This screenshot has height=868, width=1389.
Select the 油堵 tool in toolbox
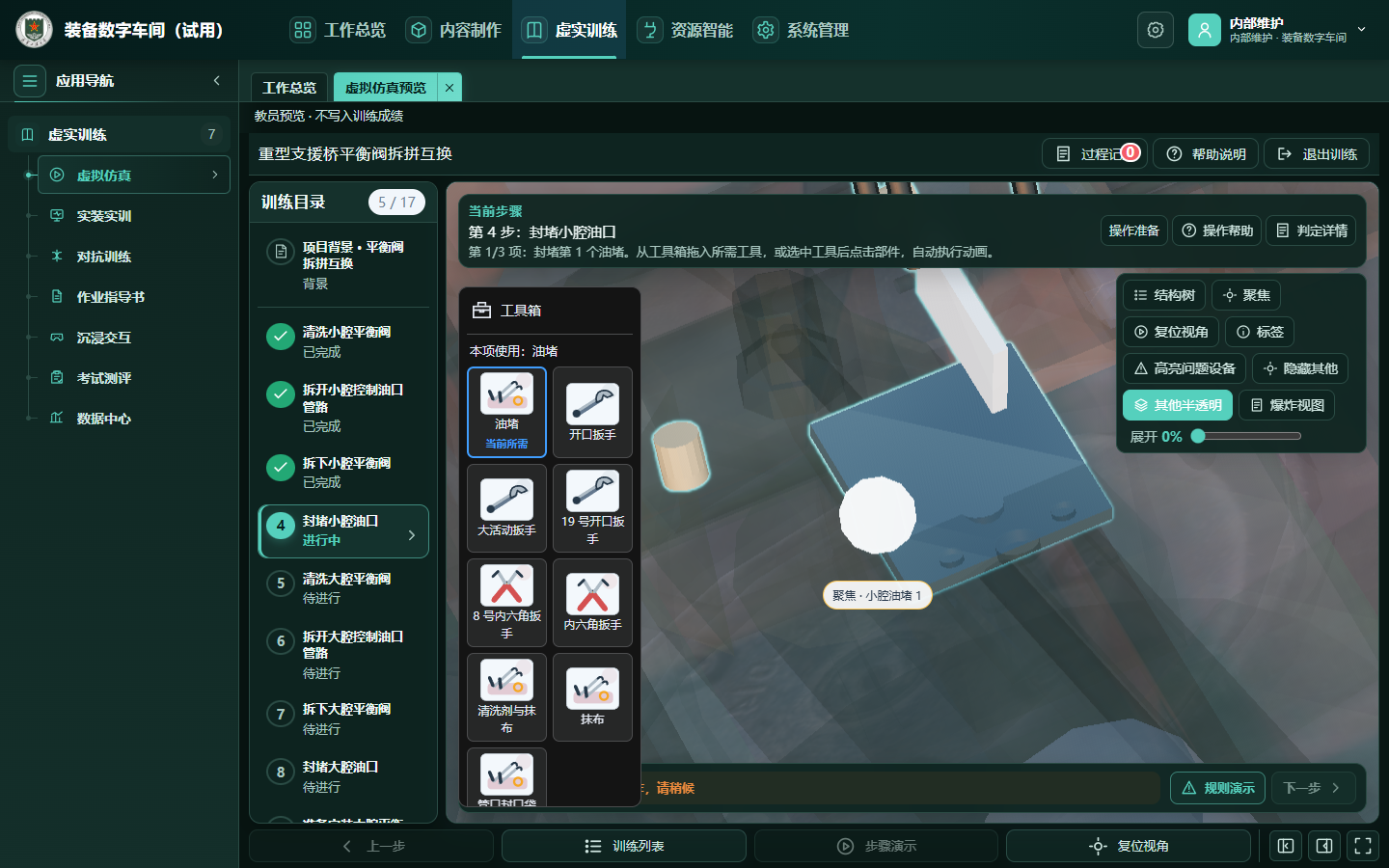point(506,412)
